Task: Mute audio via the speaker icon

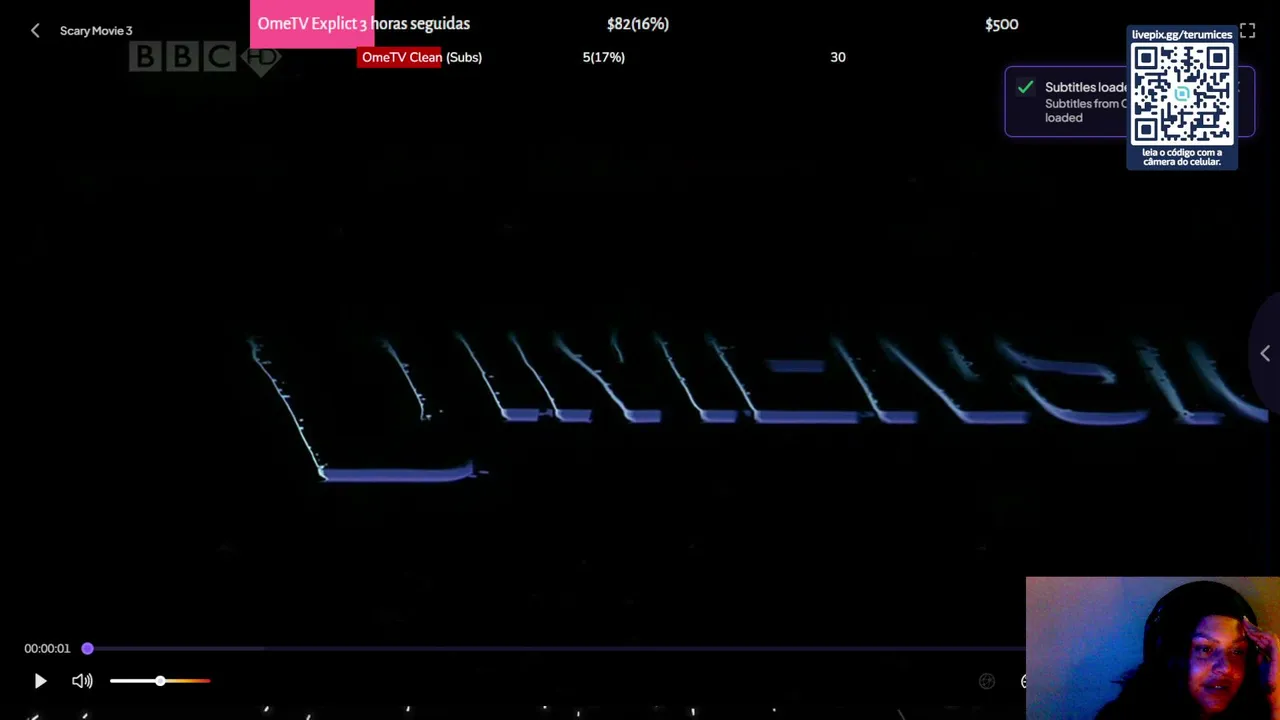Action: (x=82, y=681)
